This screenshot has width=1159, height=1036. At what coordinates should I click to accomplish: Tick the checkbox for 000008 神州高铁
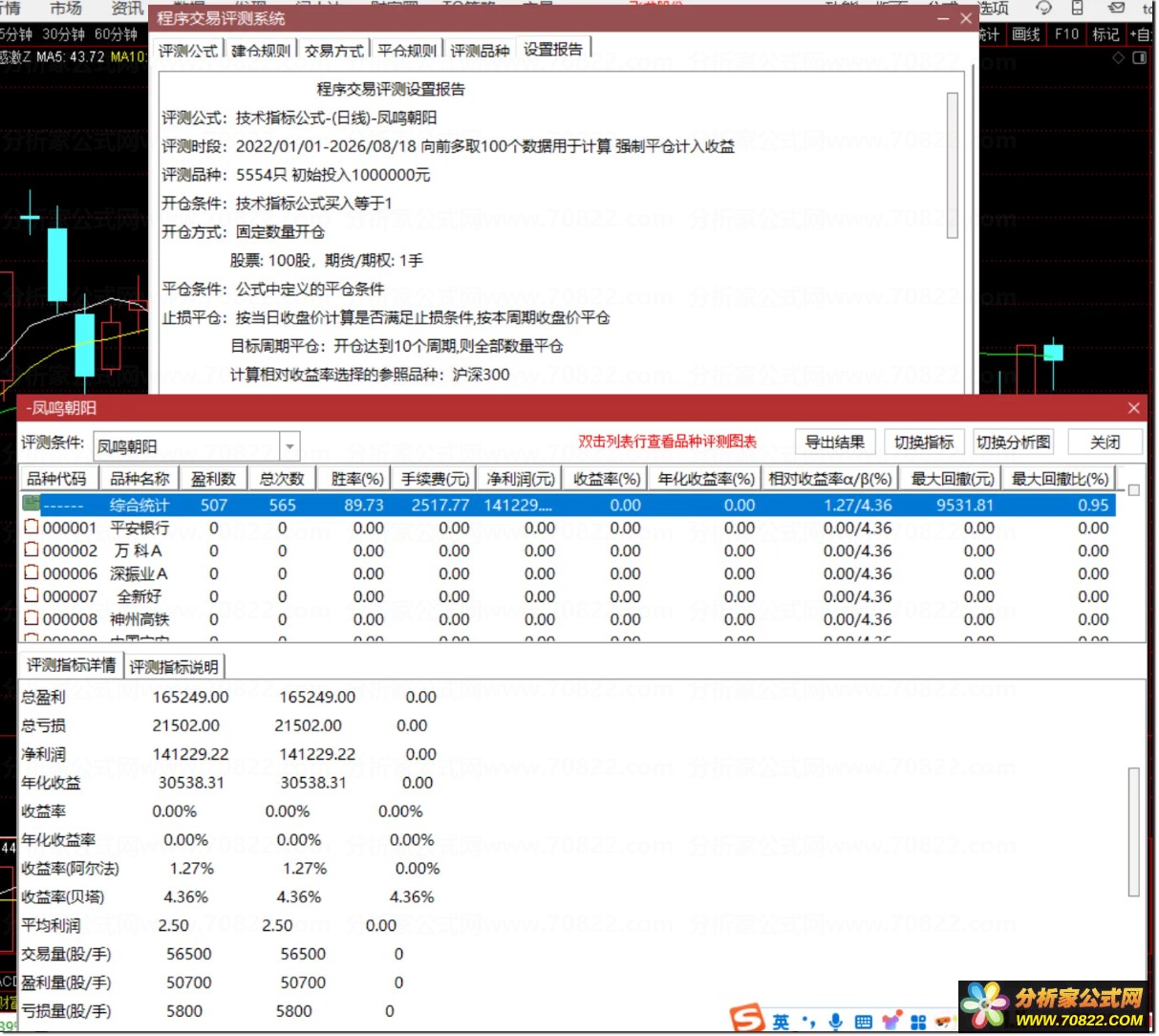pyautogui.click(x=31, y=618)
